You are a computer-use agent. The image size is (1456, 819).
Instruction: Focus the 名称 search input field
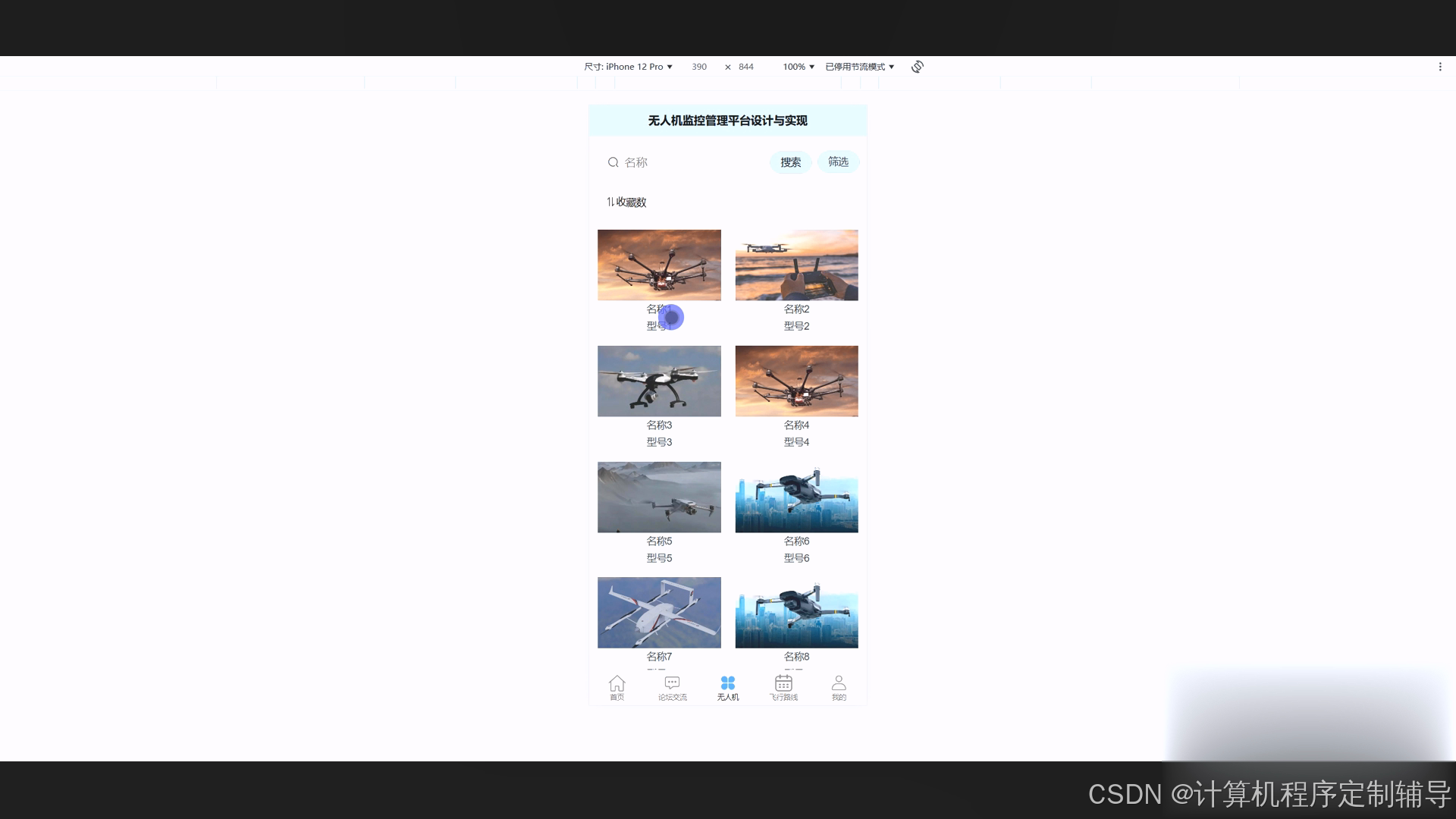click(690, 162)
